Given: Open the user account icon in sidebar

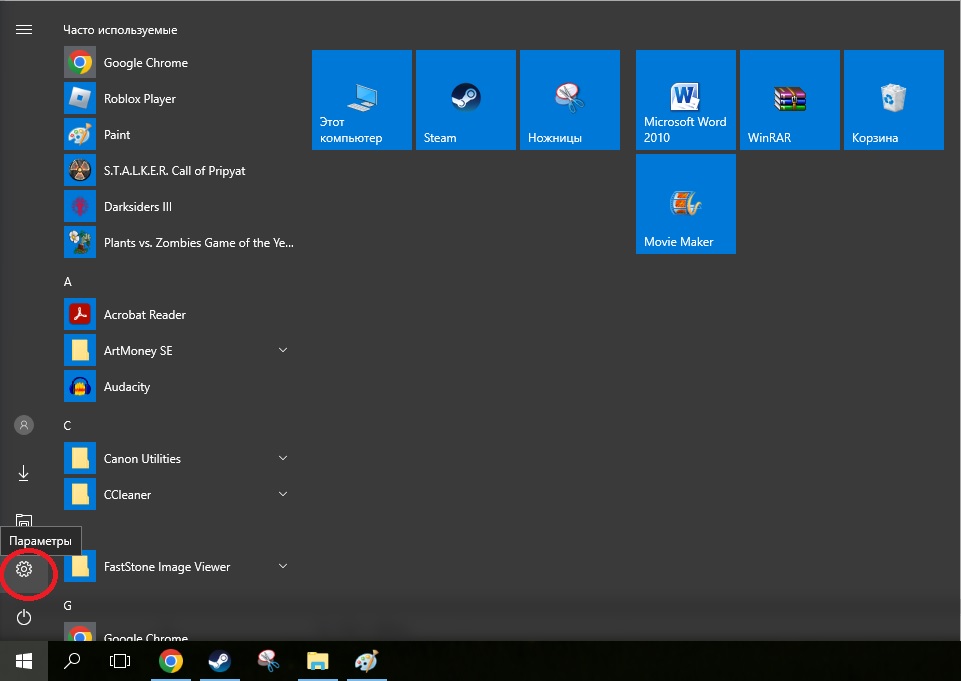Looking at the screenshot, I should (24, 425).
